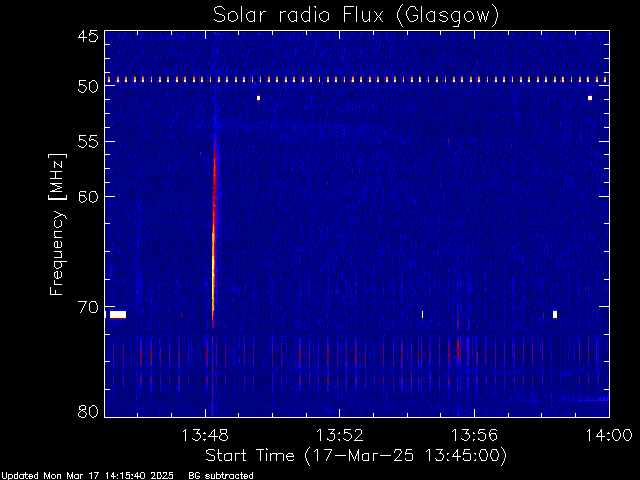Image resolution: width=640 pixels, height=480 pixels.
Task: Click the white spot at 51 MHz near 13:59
Action: click(590, 98)
